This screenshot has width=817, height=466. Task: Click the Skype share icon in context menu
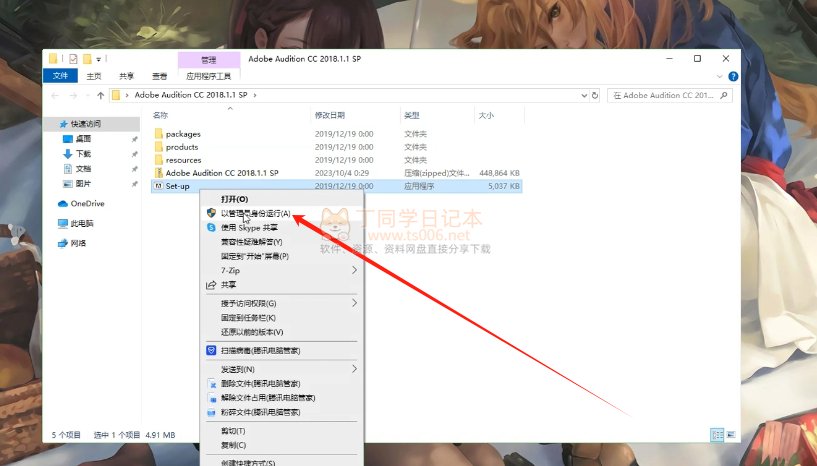click(x=211, y=228)
